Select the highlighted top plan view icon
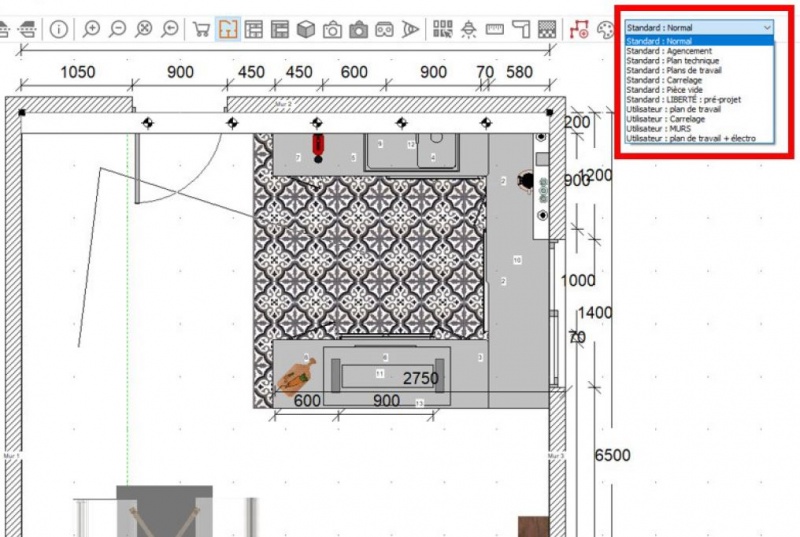 (228, 29)
